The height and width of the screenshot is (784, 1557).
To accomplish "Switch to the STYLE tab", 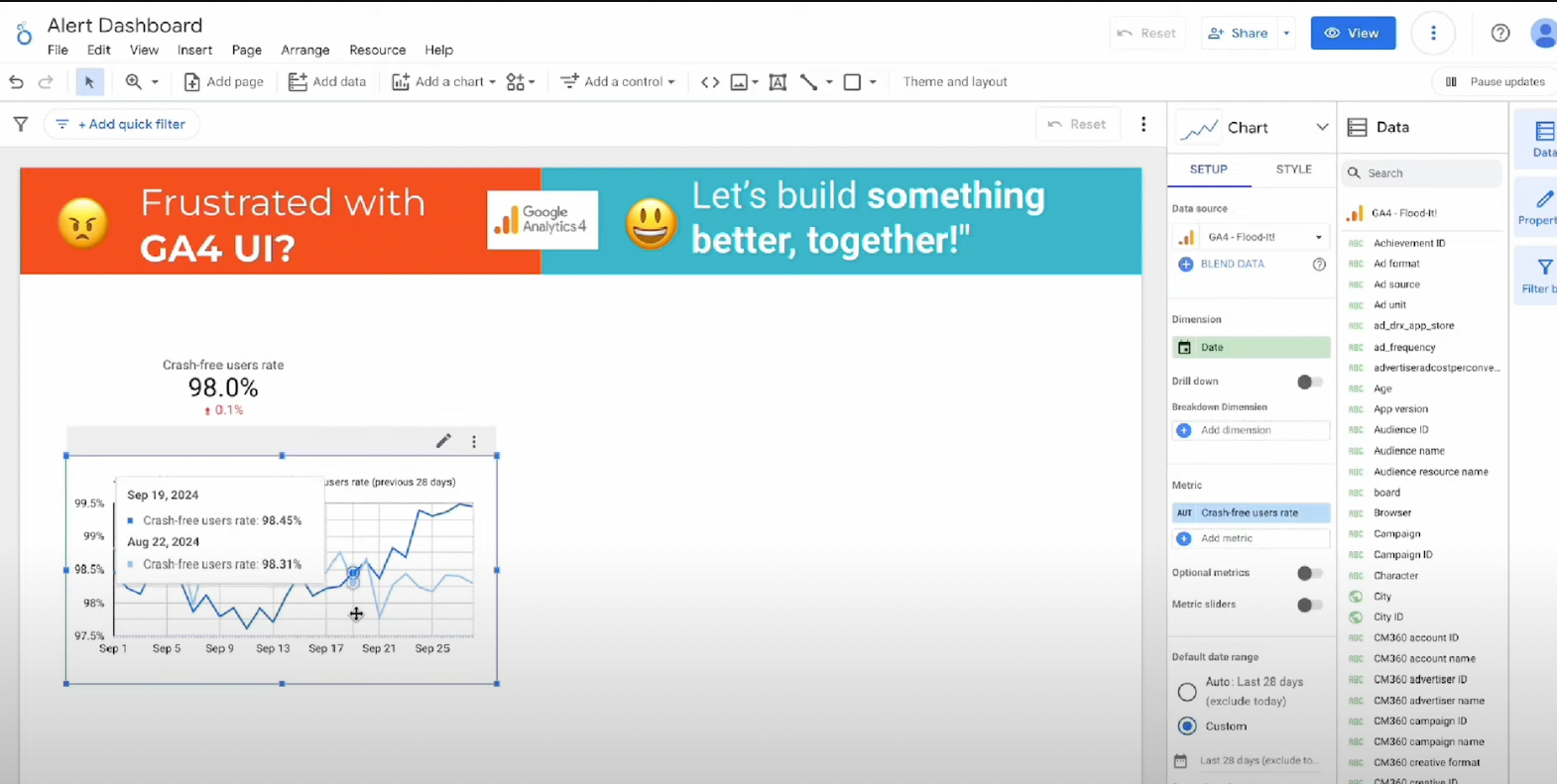I will coord(1293,169).
